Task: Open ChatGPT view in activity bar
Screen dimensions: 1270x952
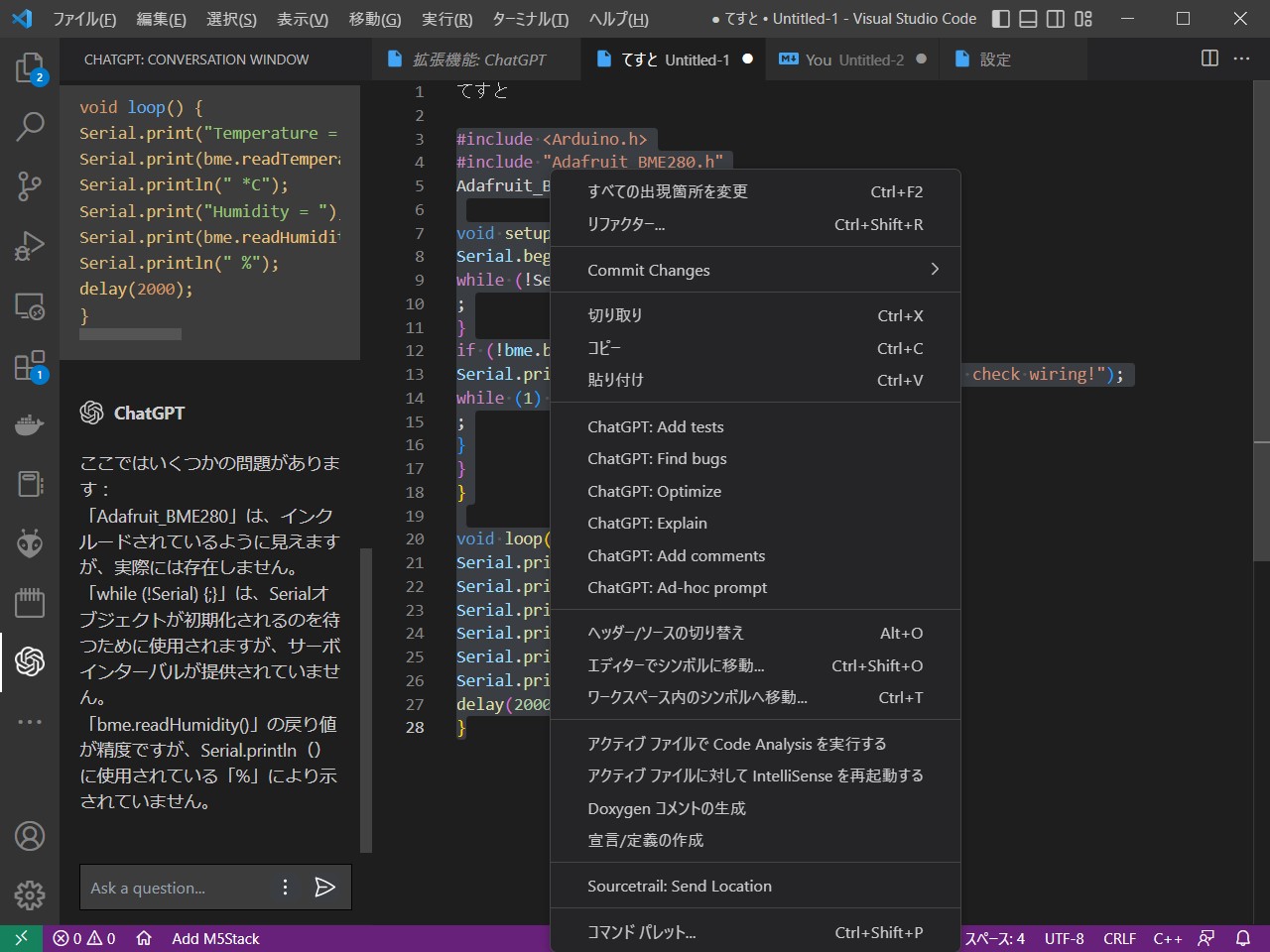Action: click(30, 661)
